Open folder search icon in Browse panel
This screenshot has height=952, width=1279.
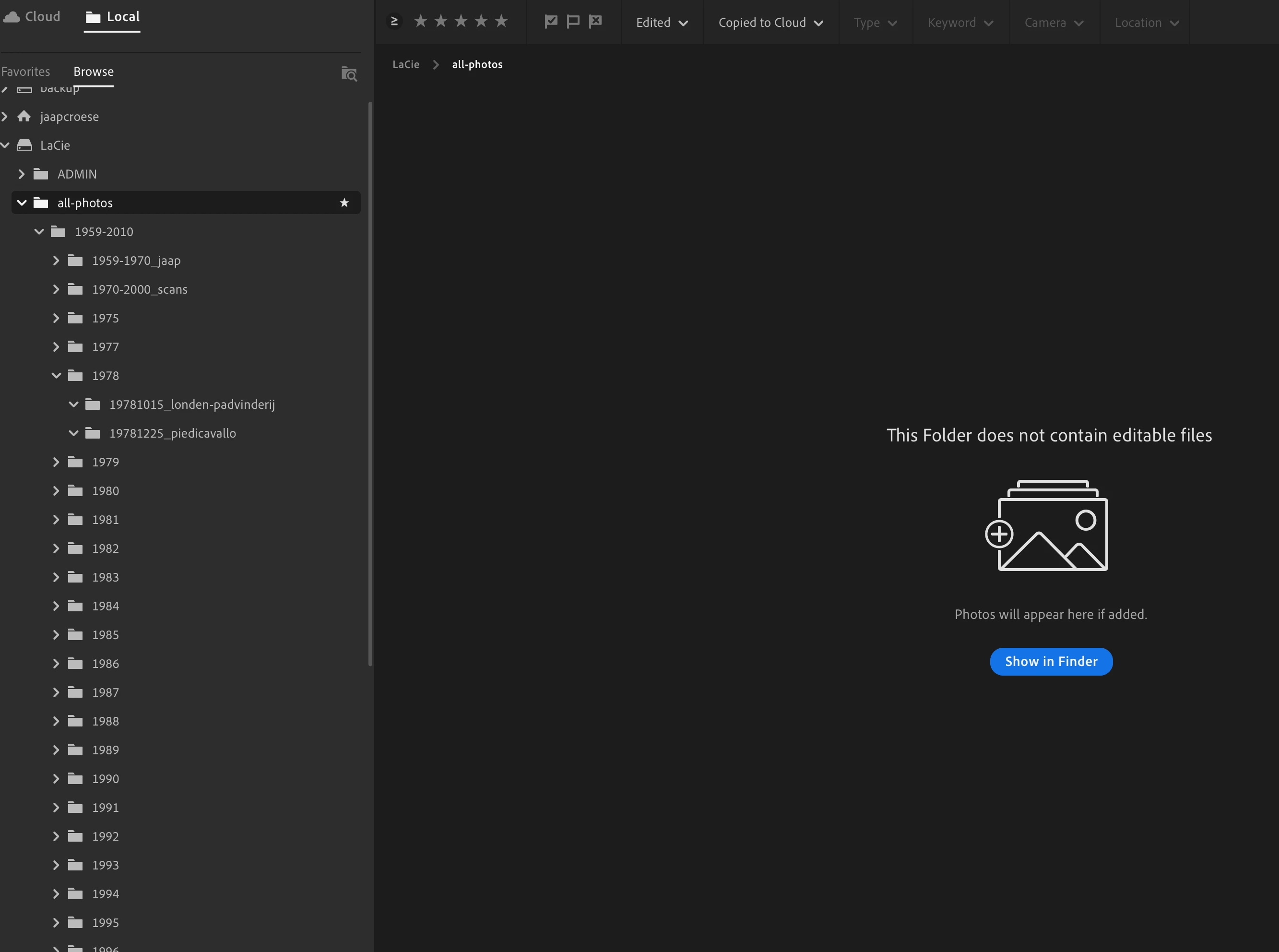[x=349, y=74]
